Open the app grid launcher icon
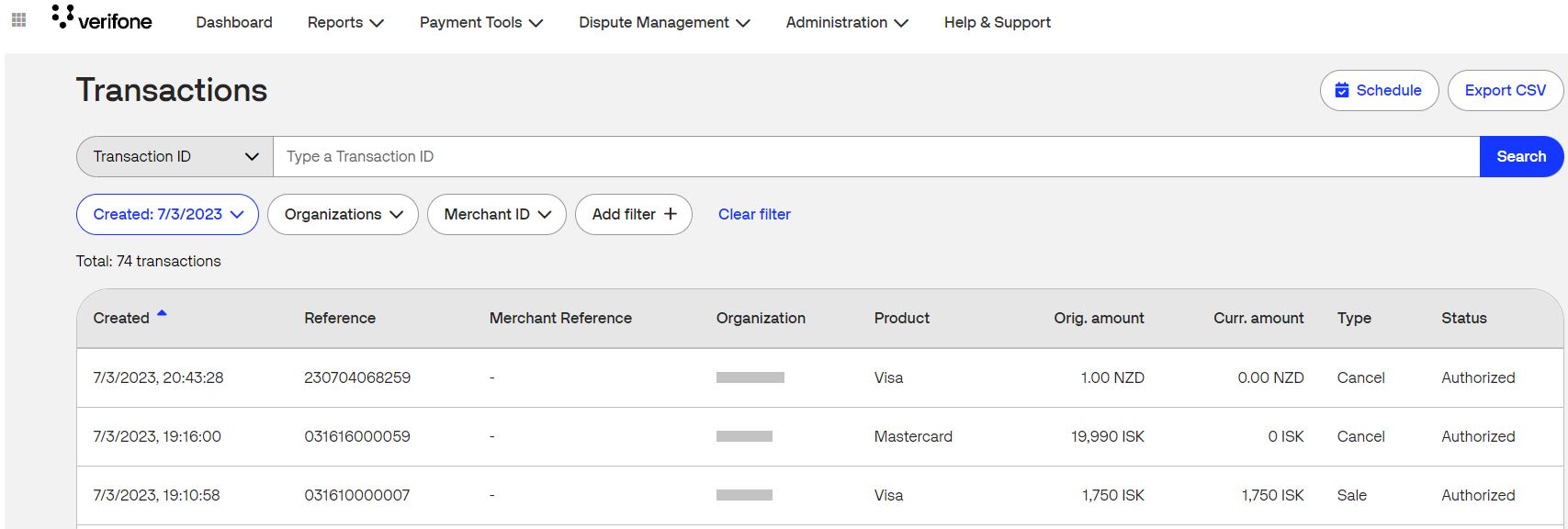 pos(18,19)
